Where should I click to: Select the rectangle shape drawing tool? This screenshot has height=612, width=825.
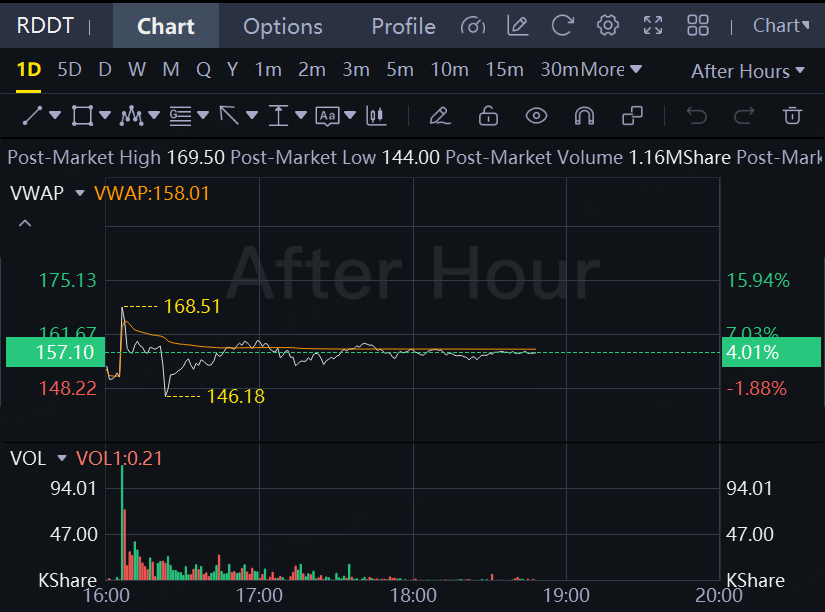coord(82,116)
